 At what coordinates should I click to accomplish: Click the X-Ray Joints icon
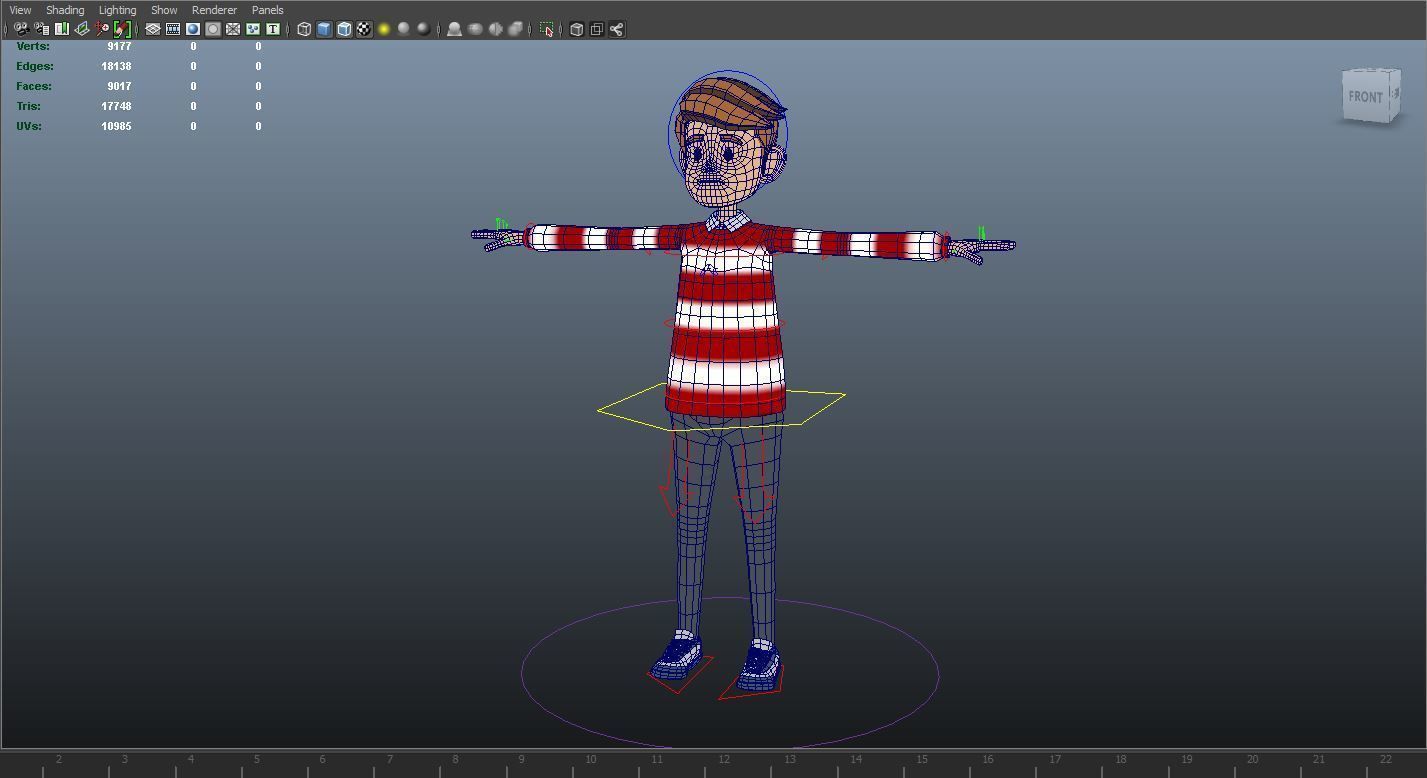click(616, 29)
